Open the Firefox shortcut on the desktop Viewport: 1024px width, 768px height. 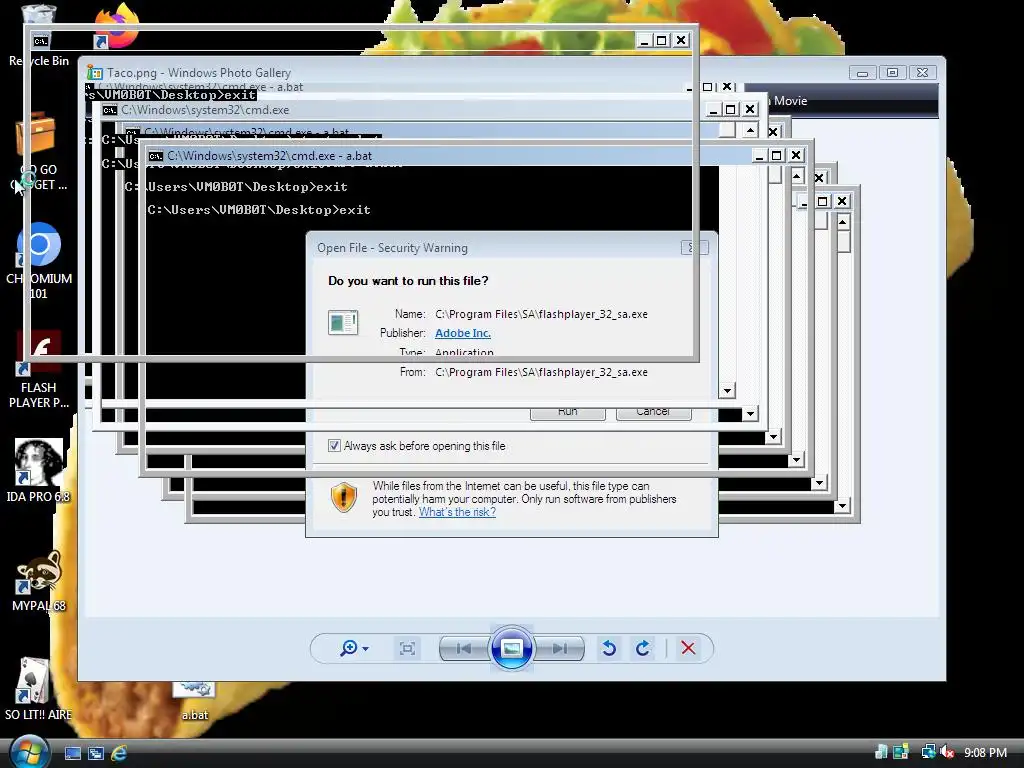coord(118,26)
